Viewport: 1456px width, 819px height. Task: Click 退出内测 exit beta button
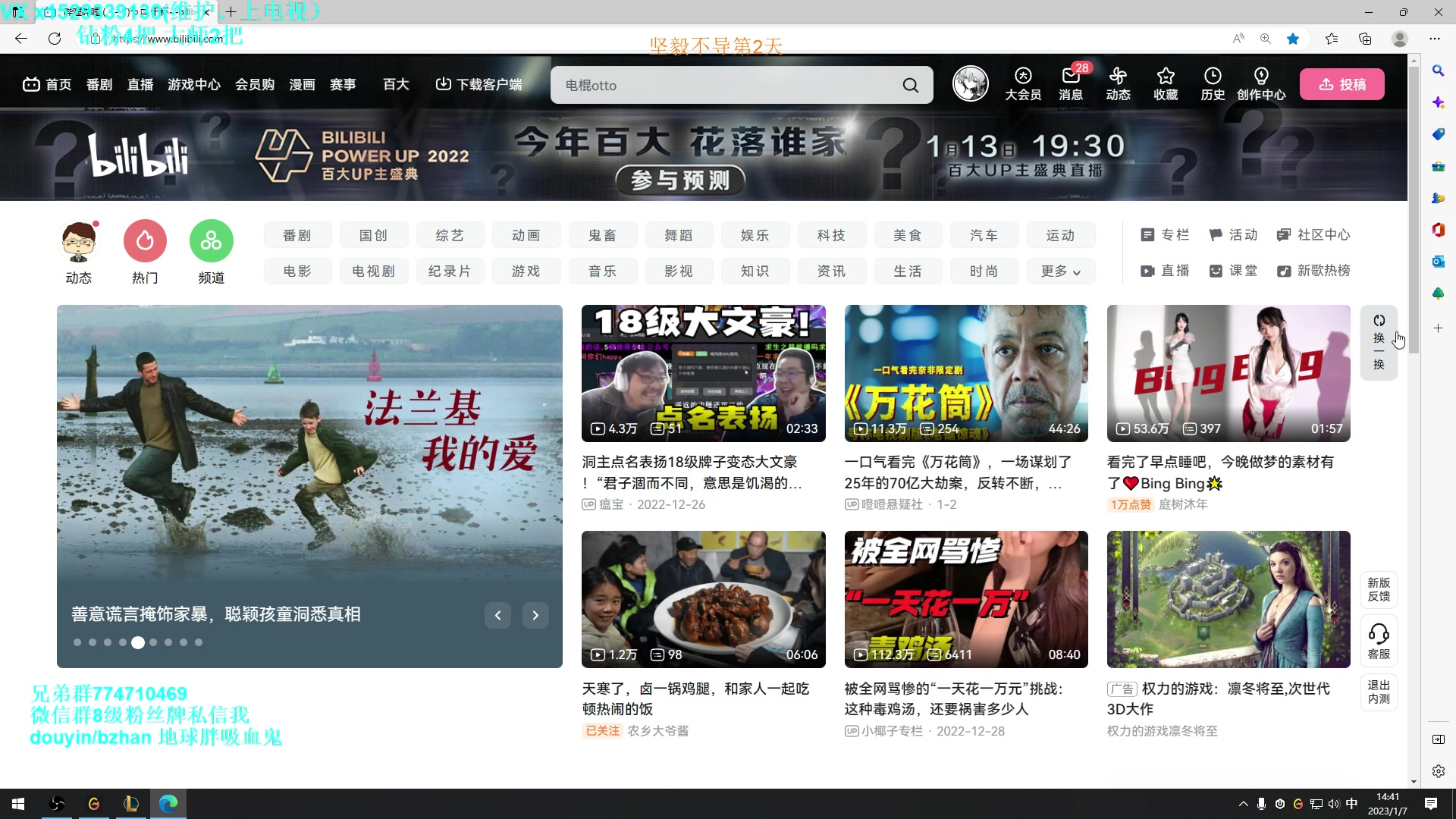[1379, 692]
